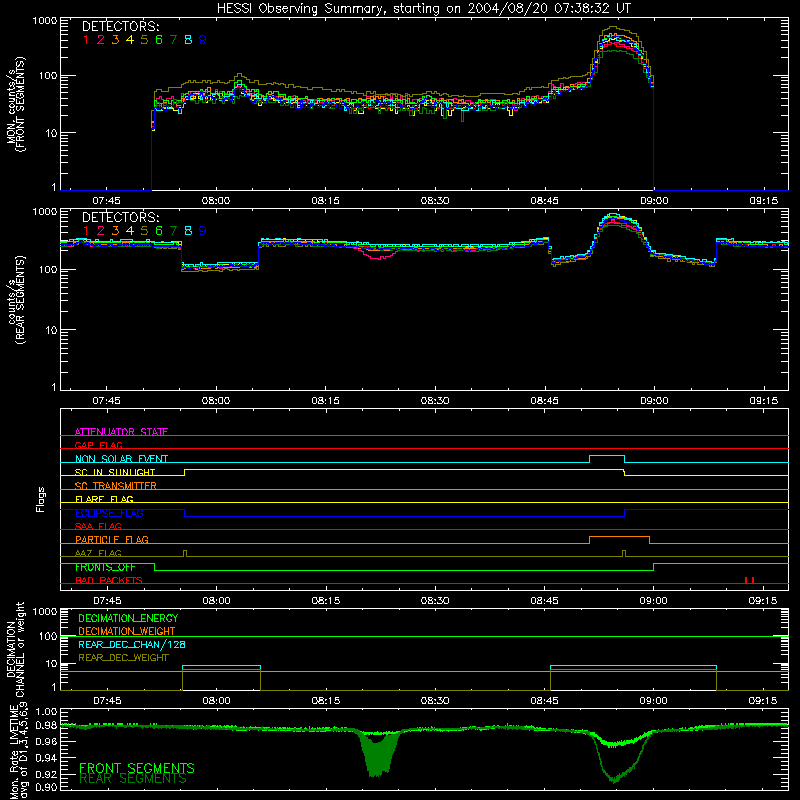Select the DETECTORS: label in the rear segments panel
This screenshot has width=800, height=800.
120,218
